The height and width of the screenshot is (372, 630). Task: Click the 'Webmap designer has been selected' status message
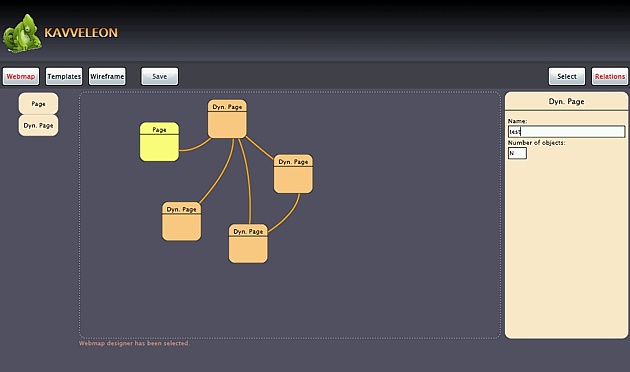click(134, 343)
